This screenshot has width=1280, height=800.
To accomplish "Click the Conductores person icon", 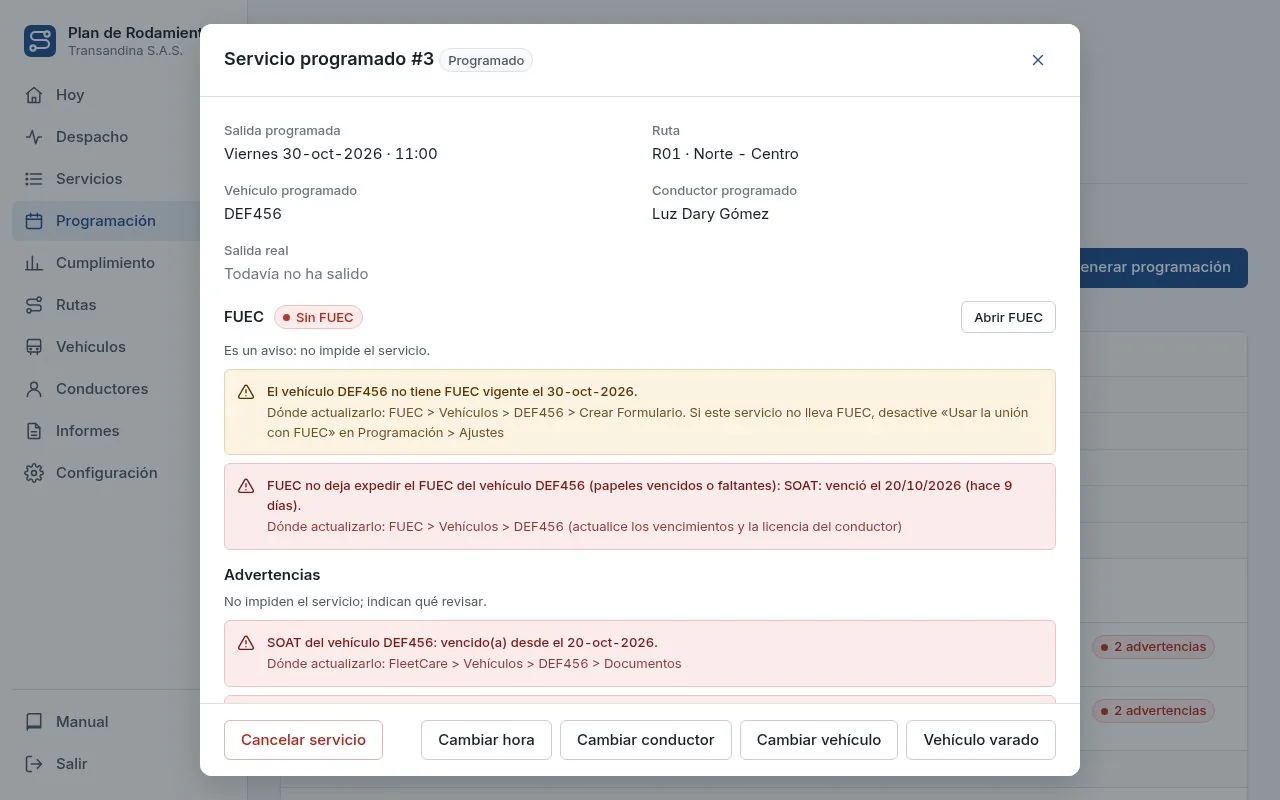I will point(34,389).
